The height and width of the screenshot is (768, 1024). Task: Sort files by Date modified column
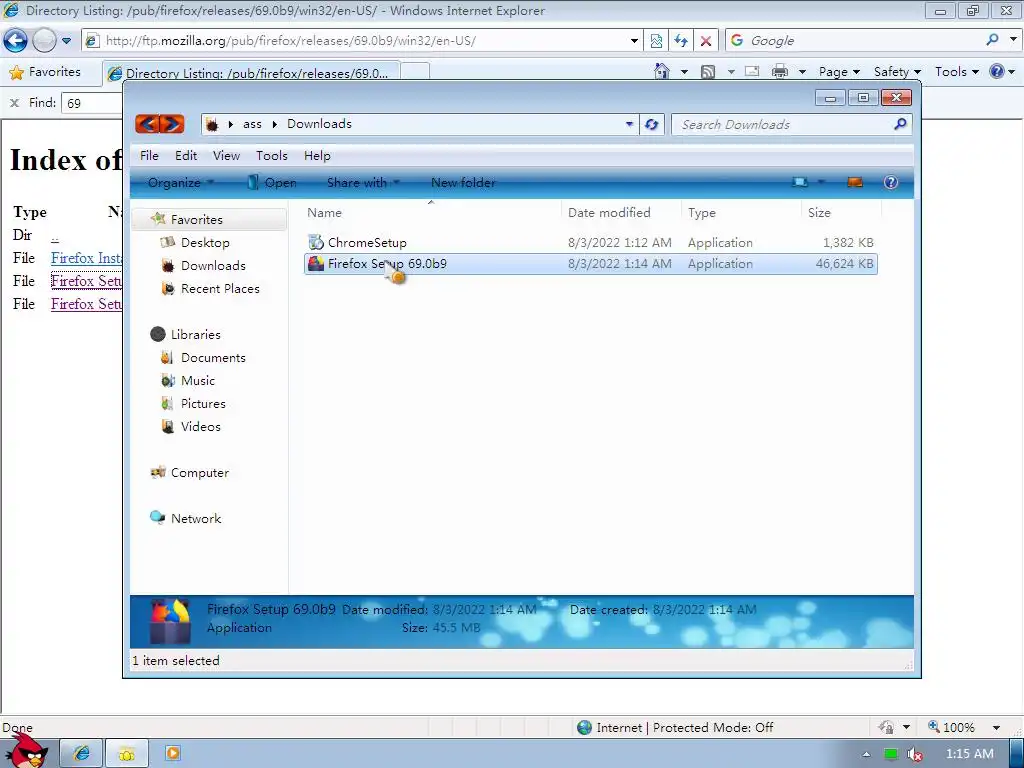(x=609, y=212)
